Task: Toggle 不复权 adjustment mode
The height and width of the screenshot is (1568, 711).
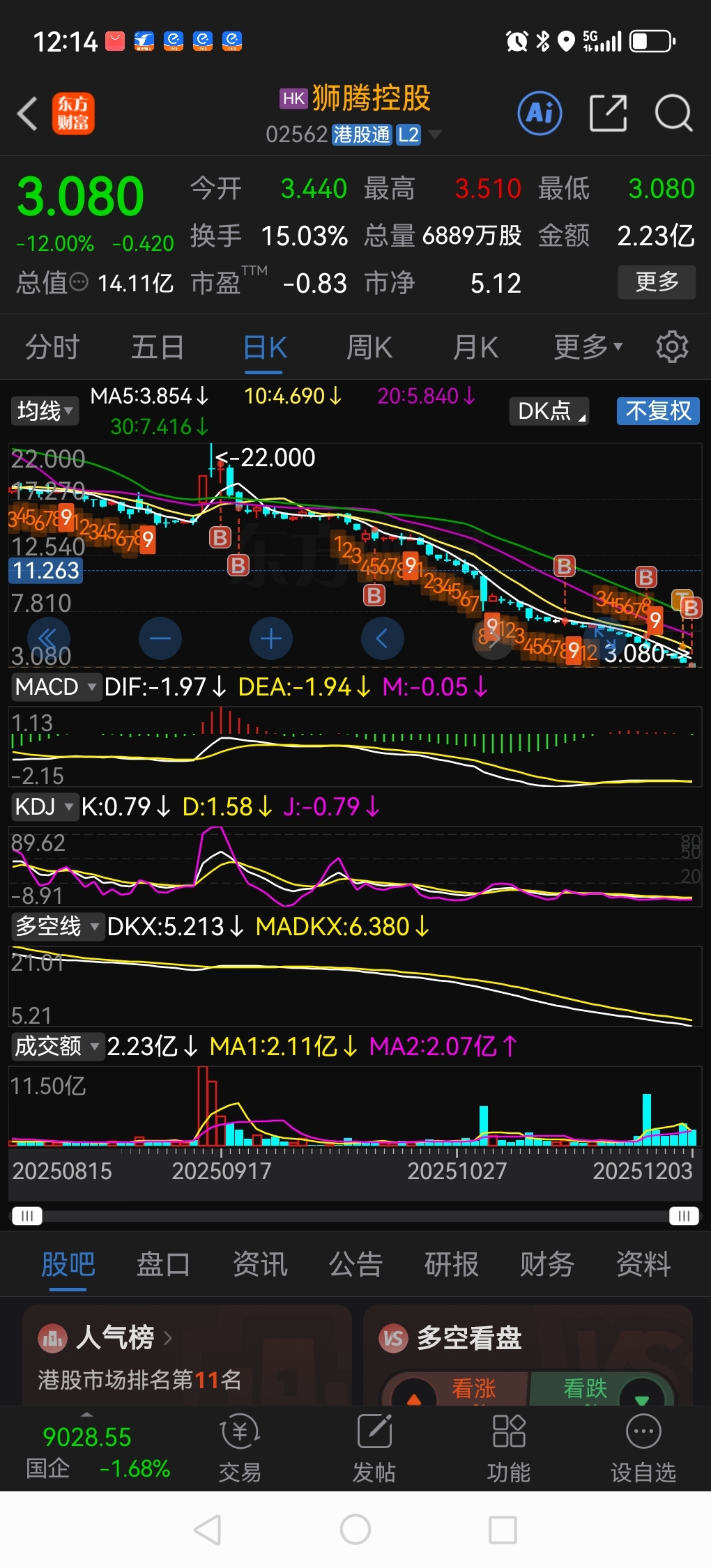Action: [x=658, y=410]
